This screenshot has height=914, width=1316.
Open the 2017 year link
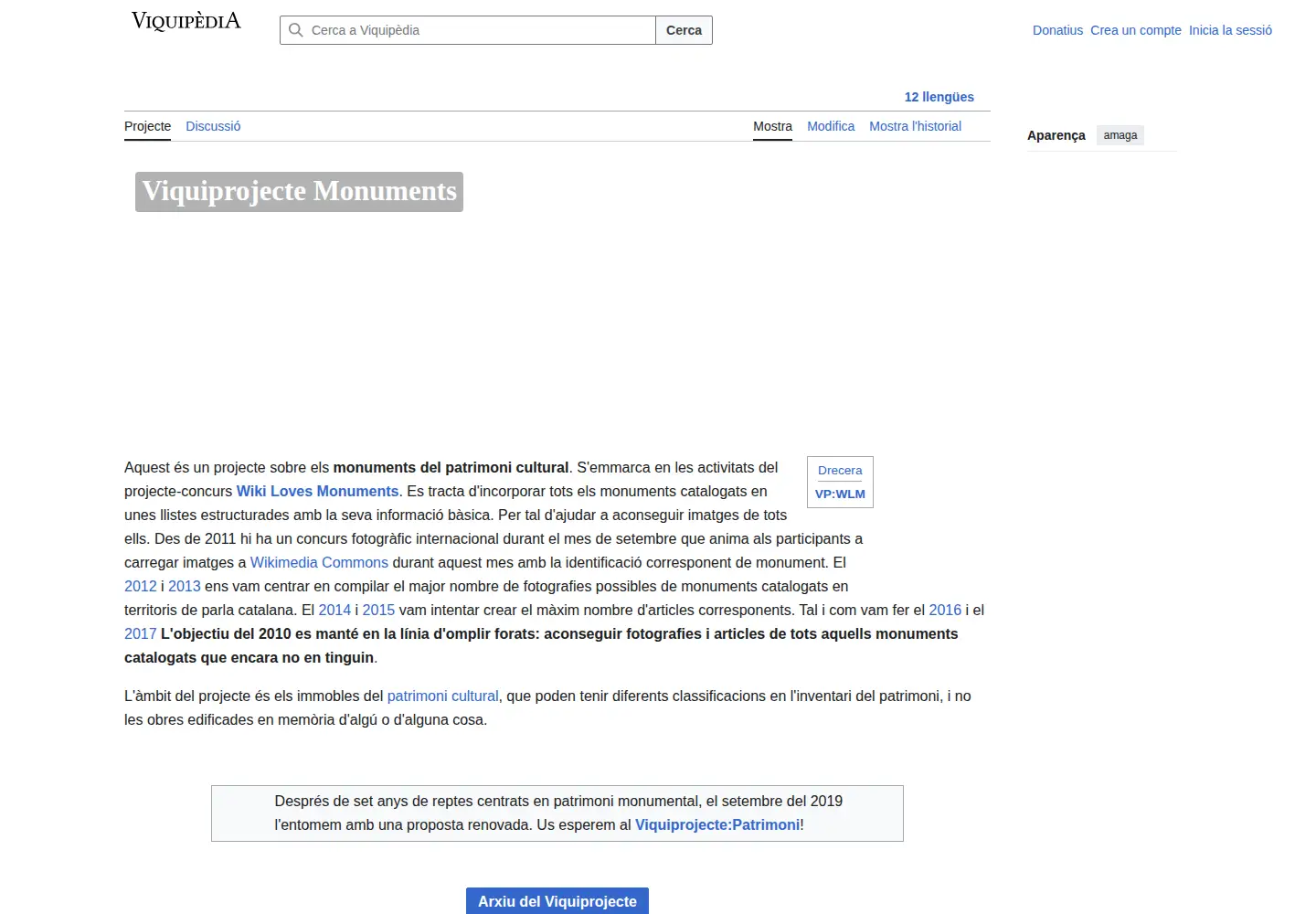pyautogui.click(x=141, y=634)
